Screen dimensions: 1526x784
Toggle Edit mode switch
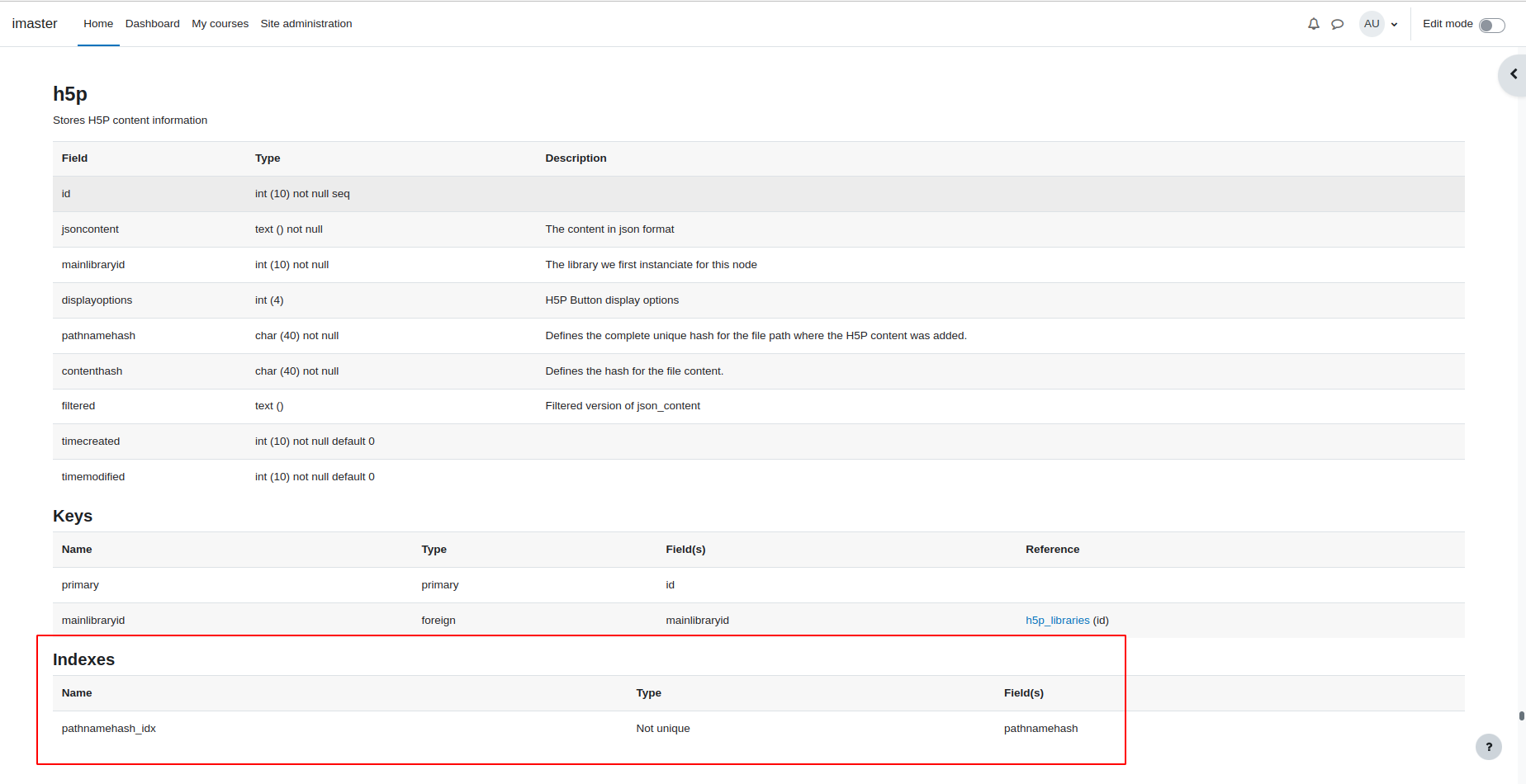coord(1491,25)
